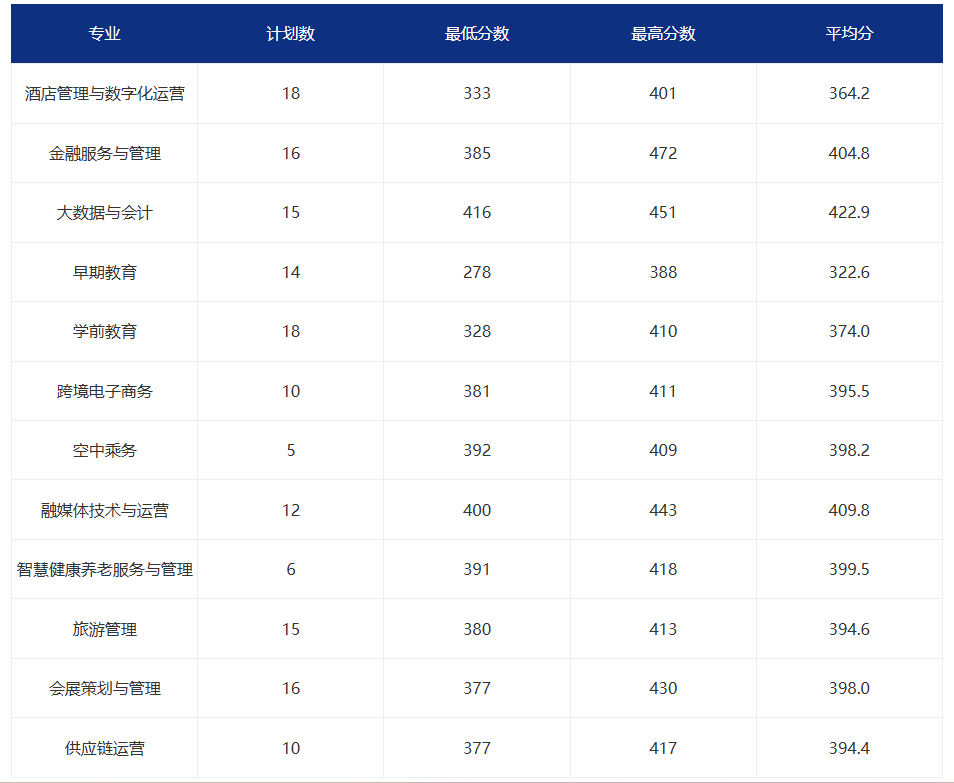The image size is (954, 783).
Task: Click minimum score 416 for 大数据与会计
Action: (x=476, y=212)
